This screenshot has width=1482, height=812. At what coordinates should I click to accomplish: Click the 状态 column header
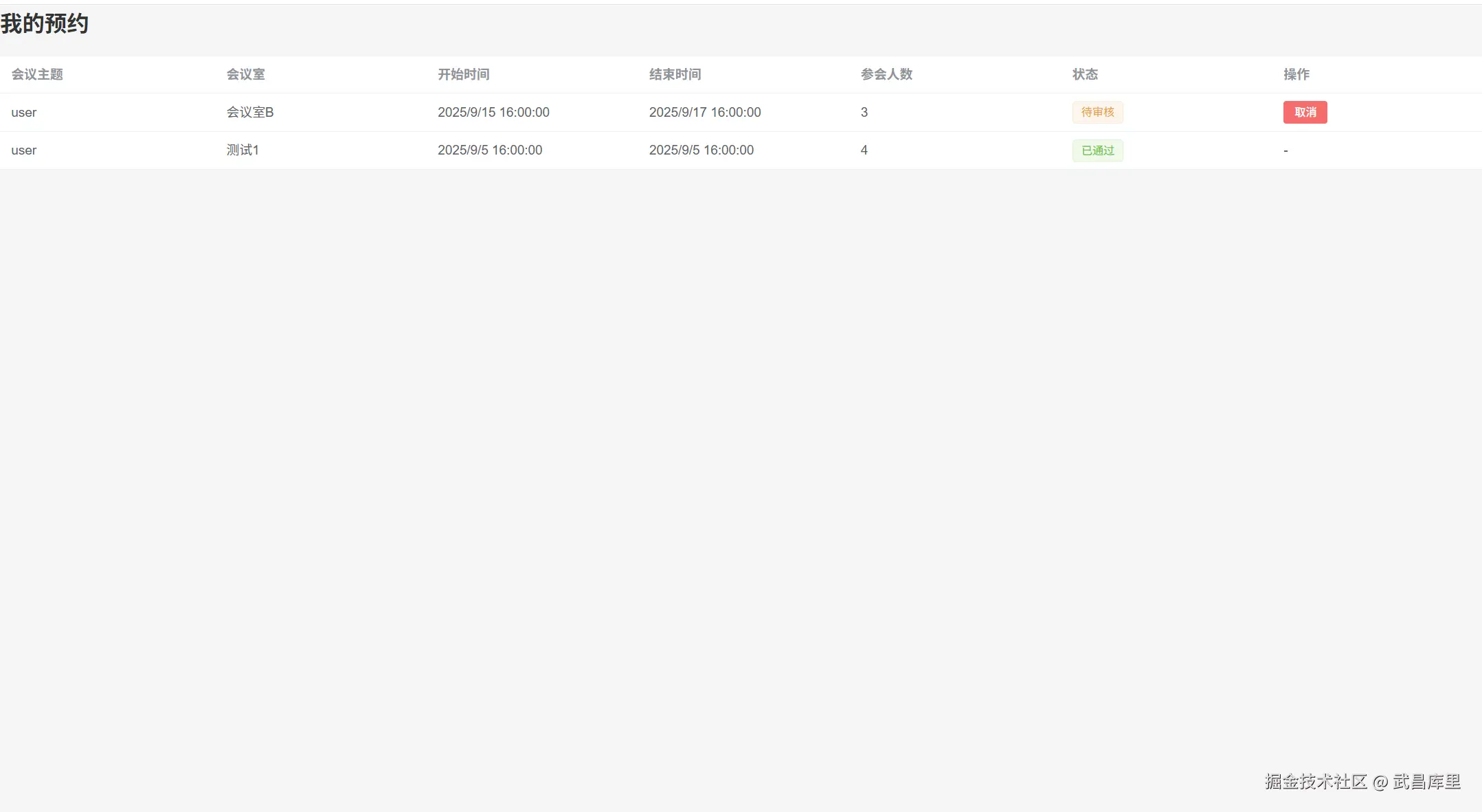pos(1085,74)
